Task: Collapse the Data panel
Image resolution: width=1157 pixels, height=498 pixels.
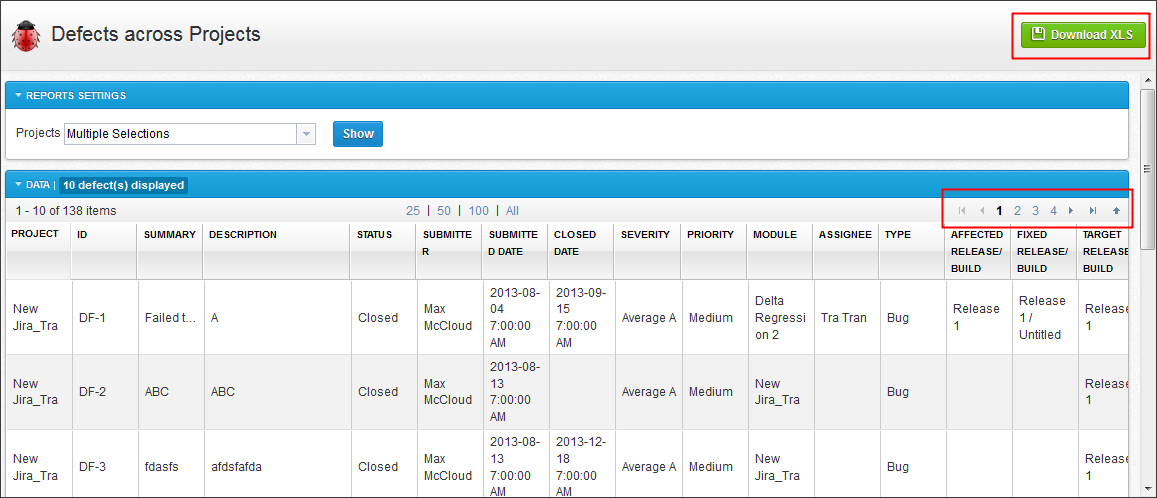Action: point(18,185)
